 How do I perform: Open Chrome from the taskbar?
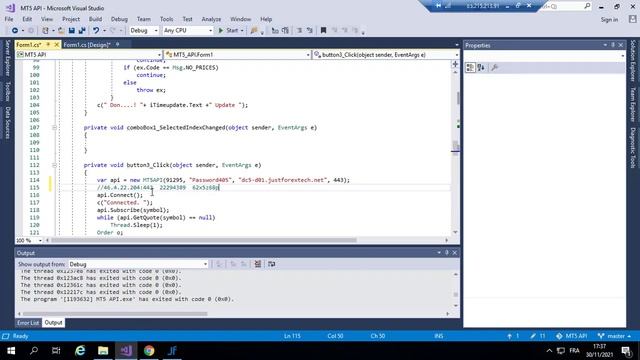tap(149, 351)
